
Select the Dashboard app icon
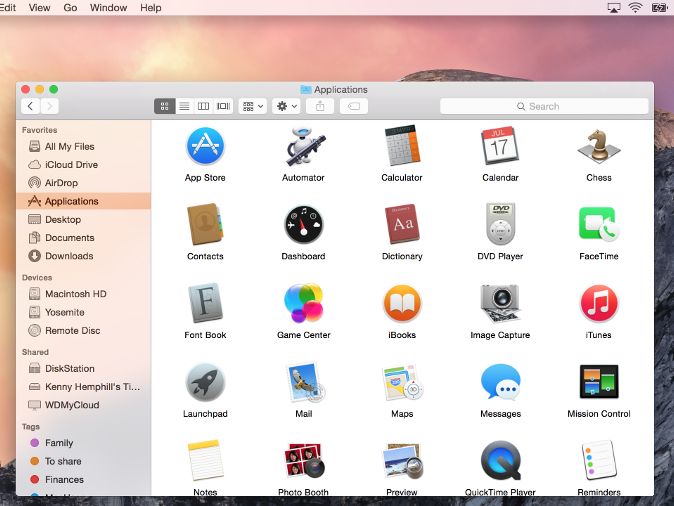[303, 224]
